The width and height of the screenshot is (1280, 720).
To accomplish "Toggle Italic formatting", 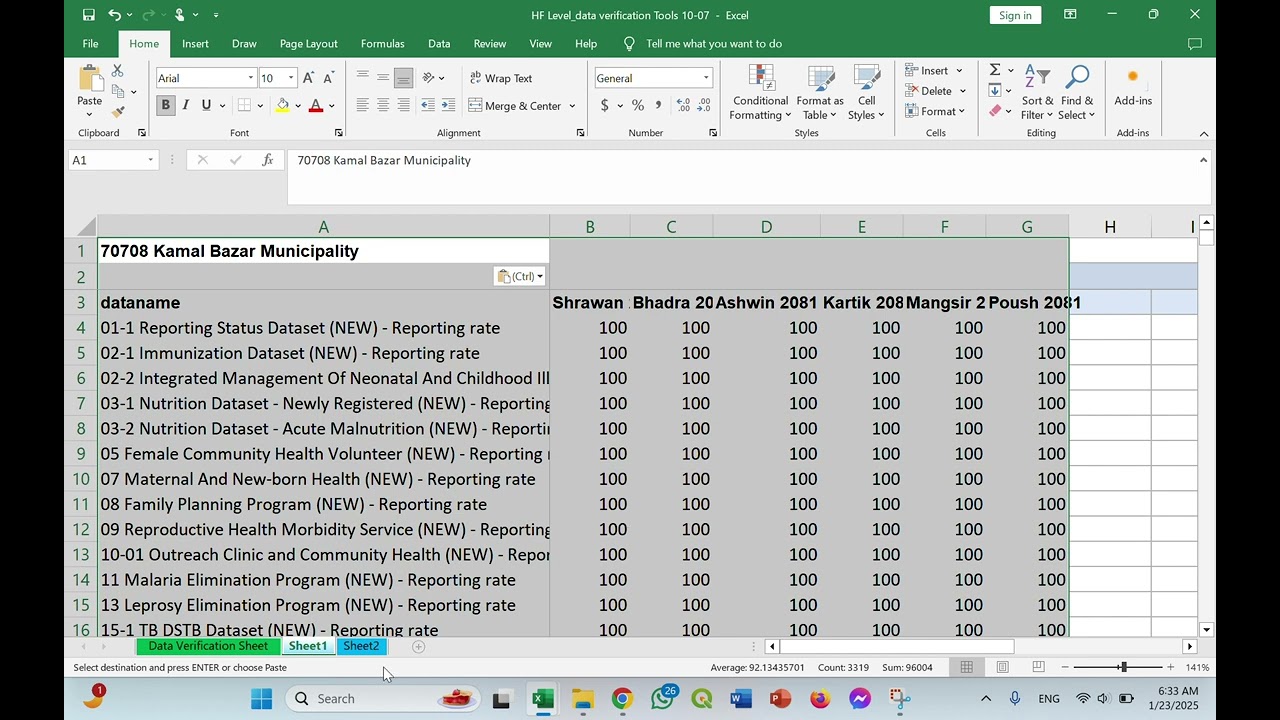I will [186, 105].
